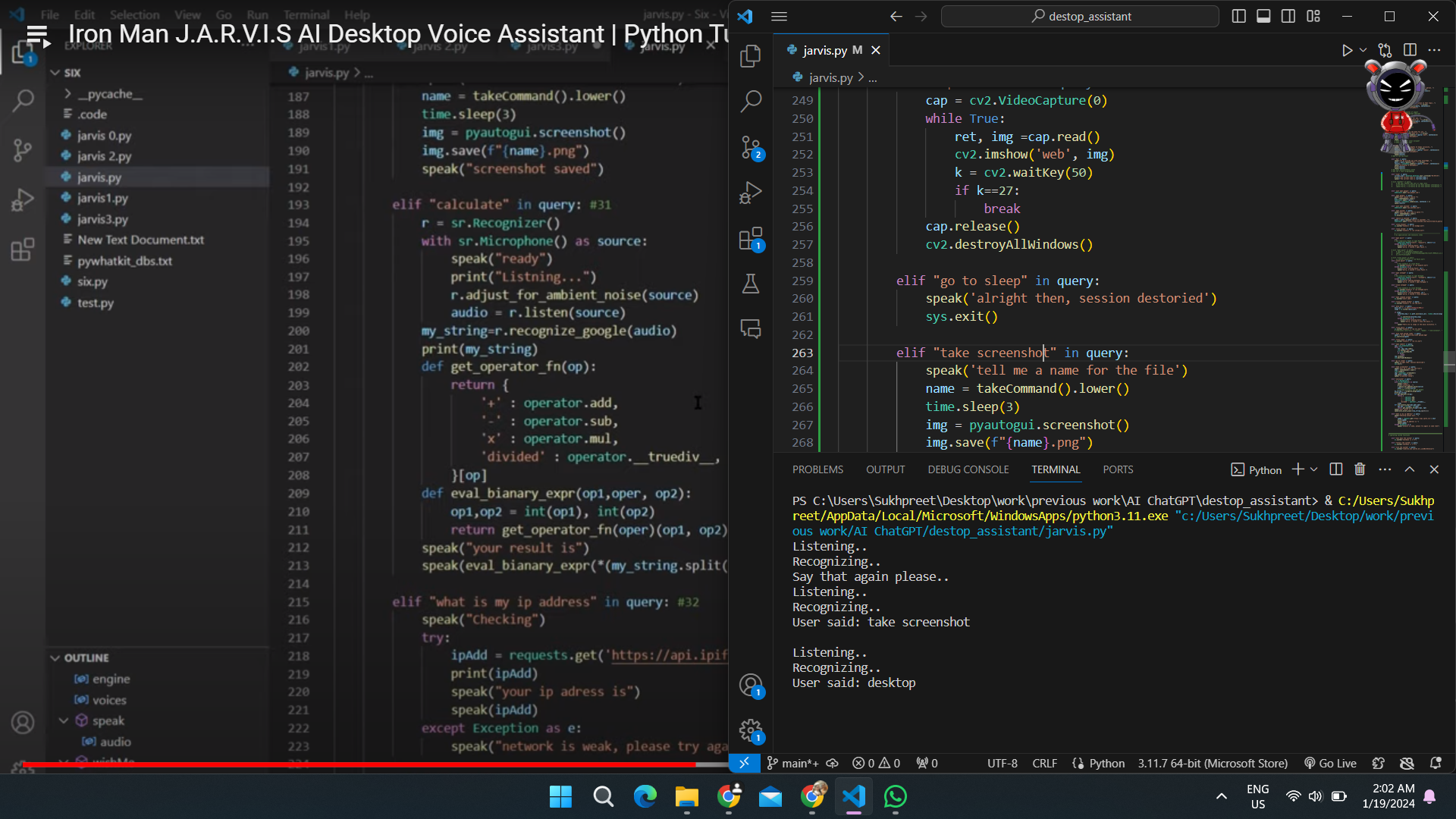Select the encoding UTF-8 in the status bar
The image size is (1456, 819).
pyautogui.click(x=1003, y=763)
